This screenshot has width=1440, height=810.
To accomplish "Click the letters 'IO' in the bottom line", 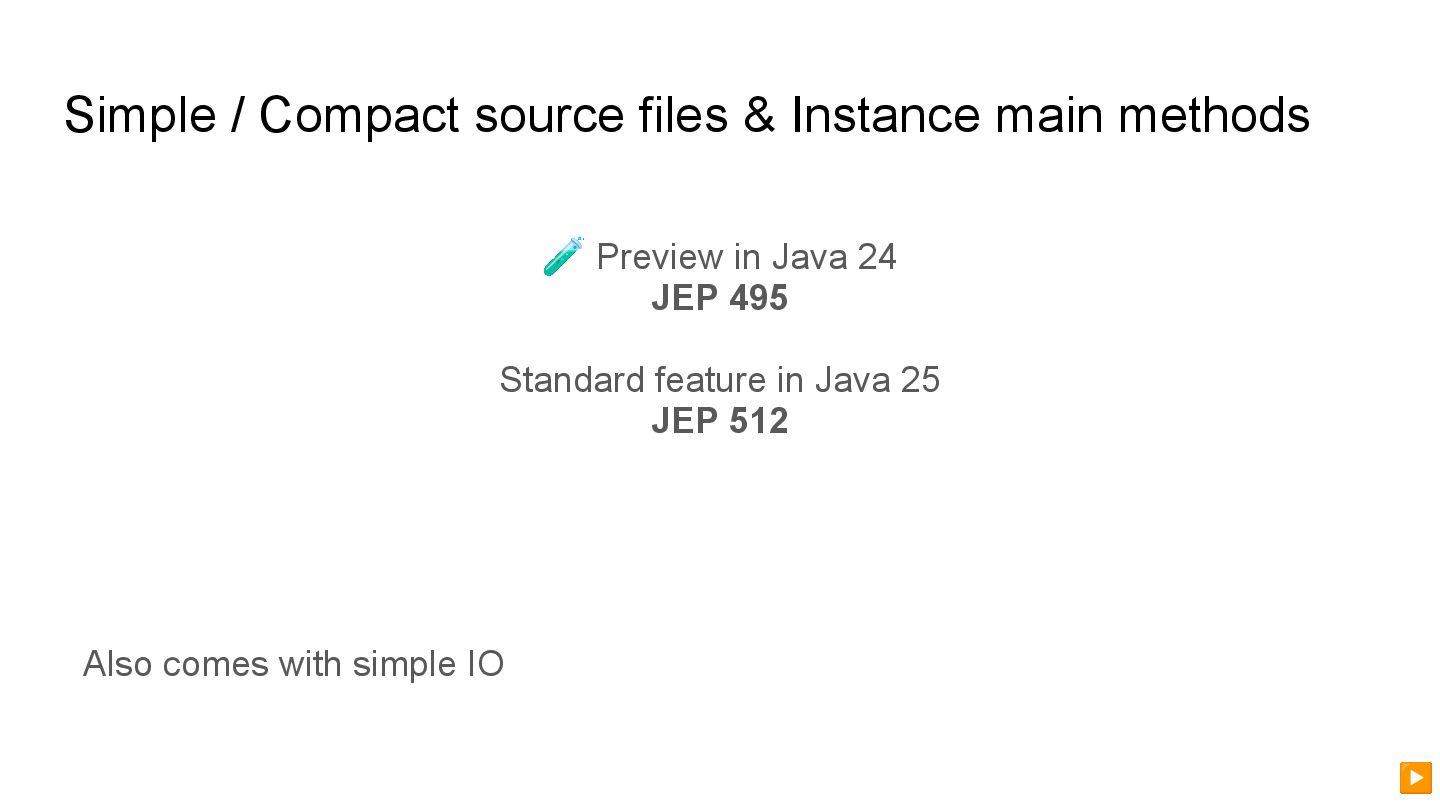I will tap(485, 664).
